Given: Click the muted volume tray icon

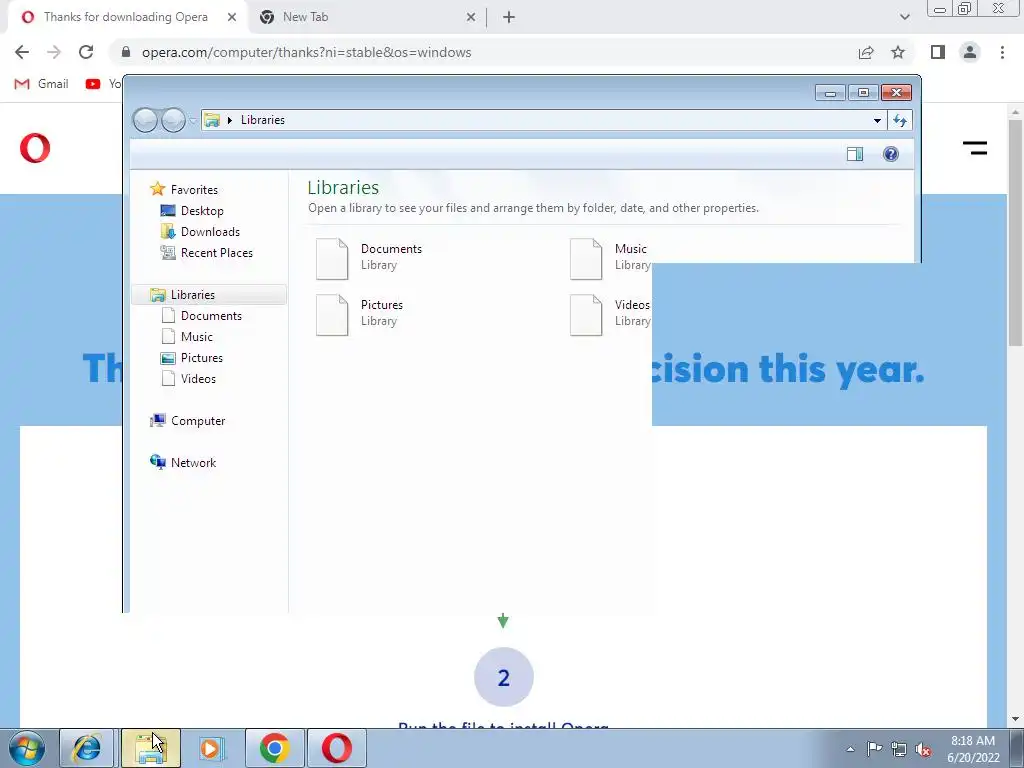Looking at the screenshot, I should pyautogui.click(x=923, y=750).
